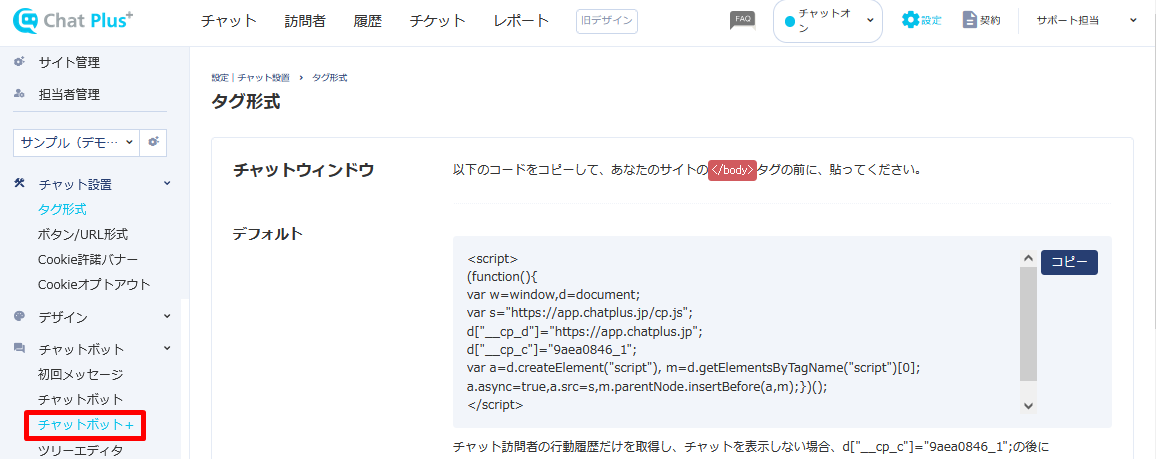Screen dimensions: 1156x459
Task: Open the サポート担当 account menu
Action: (1087, 21)
